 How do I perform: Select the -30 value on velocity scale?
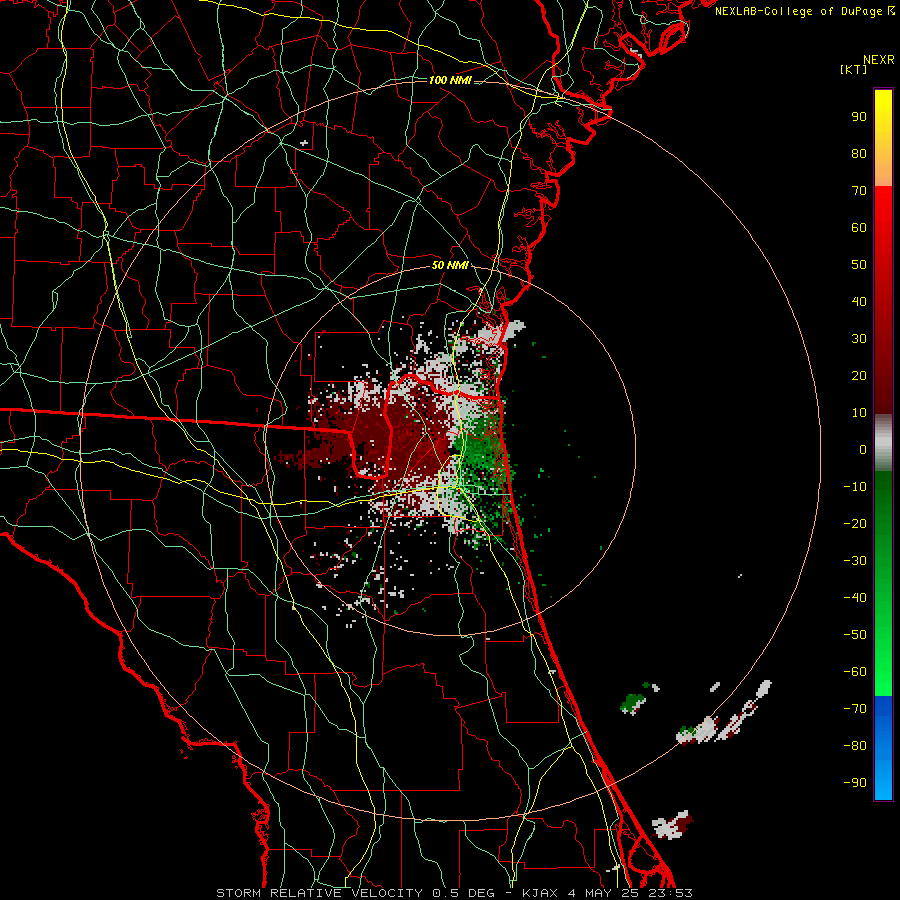coord(855,561)
